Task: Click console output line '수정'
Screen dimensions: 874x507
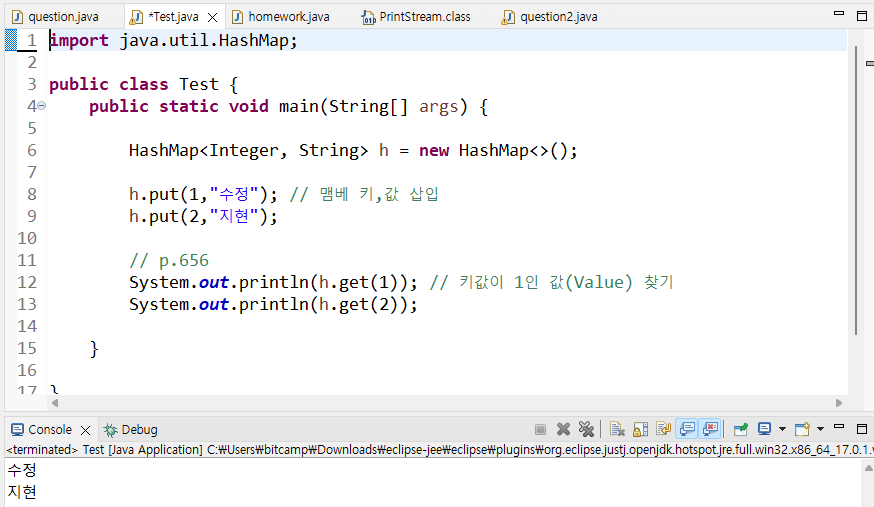Action: [22, 470]
